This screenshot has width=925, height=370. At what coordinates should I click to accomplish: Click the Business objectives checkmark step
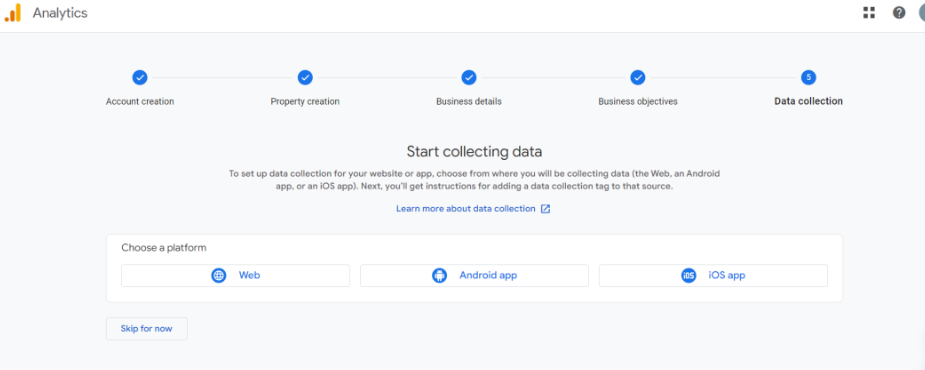(638, 77)
